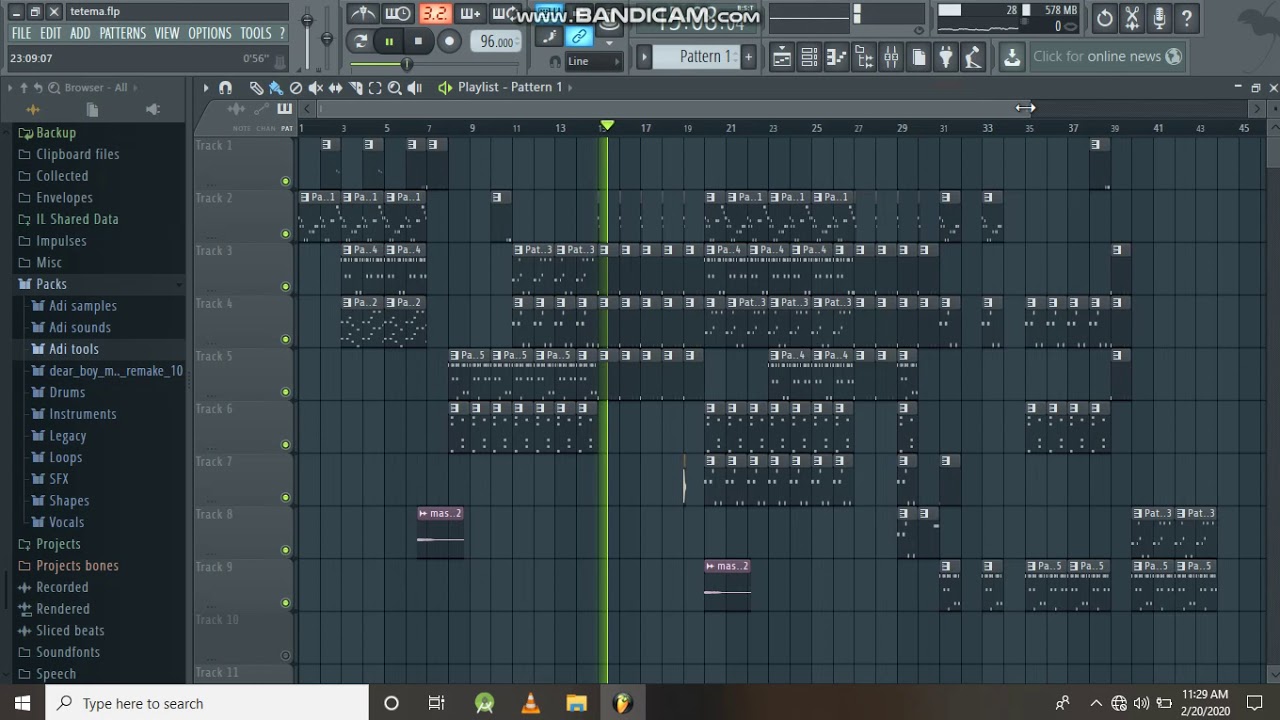Image resolution: width=1280 pixels, height=720 pixels.
Task: Arm the record button
Action: coord(449,41)
